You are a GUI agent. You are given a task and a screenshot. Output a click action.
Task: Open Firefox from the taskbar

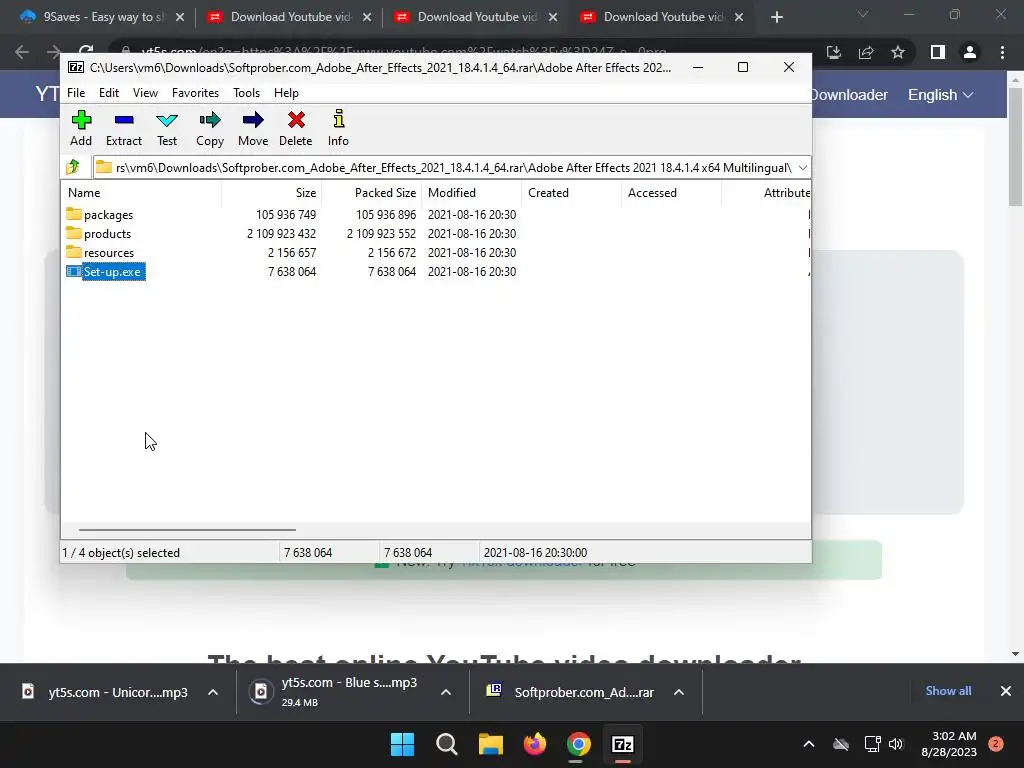pos(535,744)
